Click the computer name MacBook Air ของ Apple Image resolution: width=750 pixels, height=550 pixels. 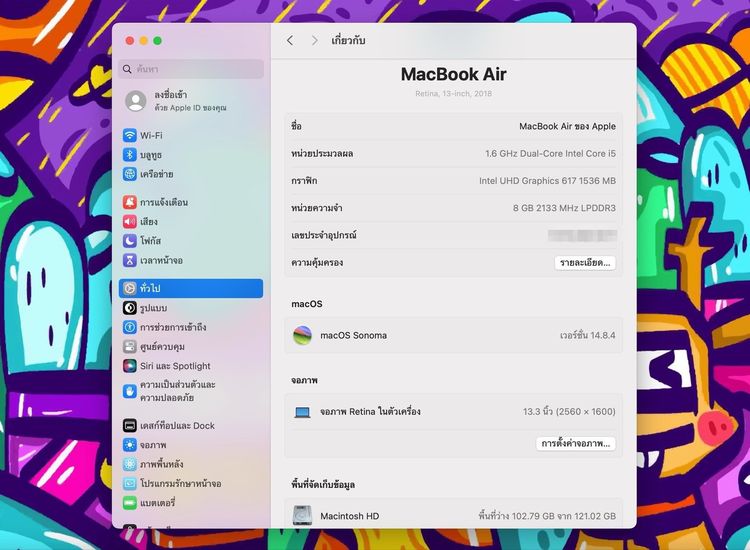click(567, 126)
